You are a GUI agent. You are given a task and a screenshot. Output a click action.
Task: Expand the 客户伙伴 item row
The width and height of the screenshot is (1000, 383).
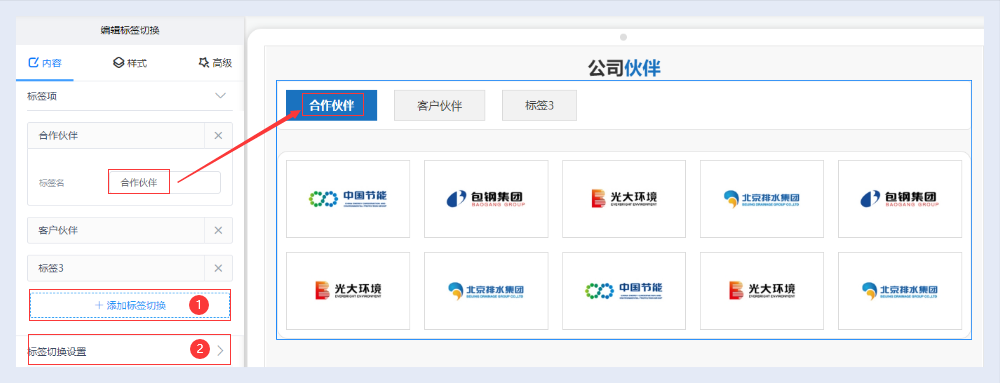pos(116,230)
